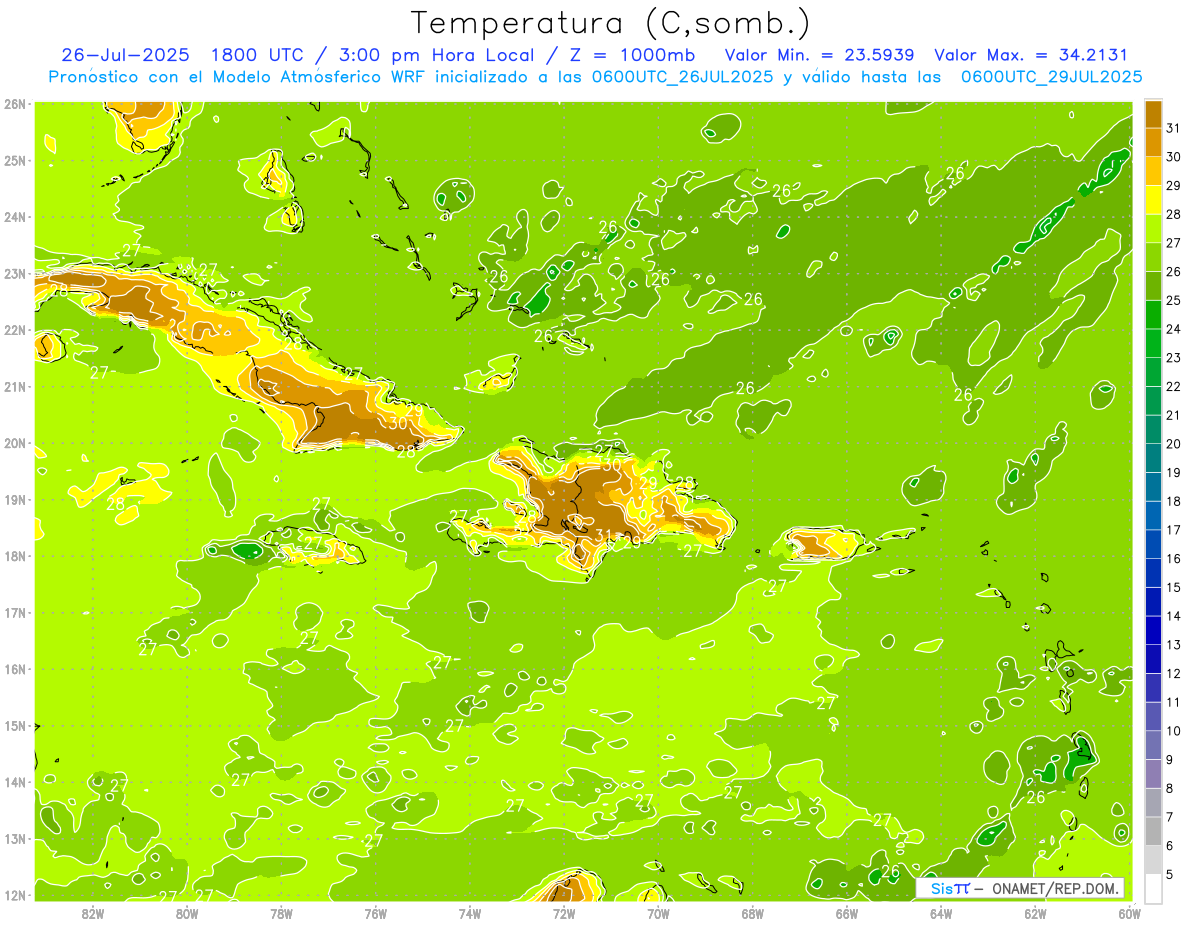Click latitude axis label "21N"
Image resolution: width=1200 pixels, height=927 pixels.
pyautogui.click(x=14, y=386)
